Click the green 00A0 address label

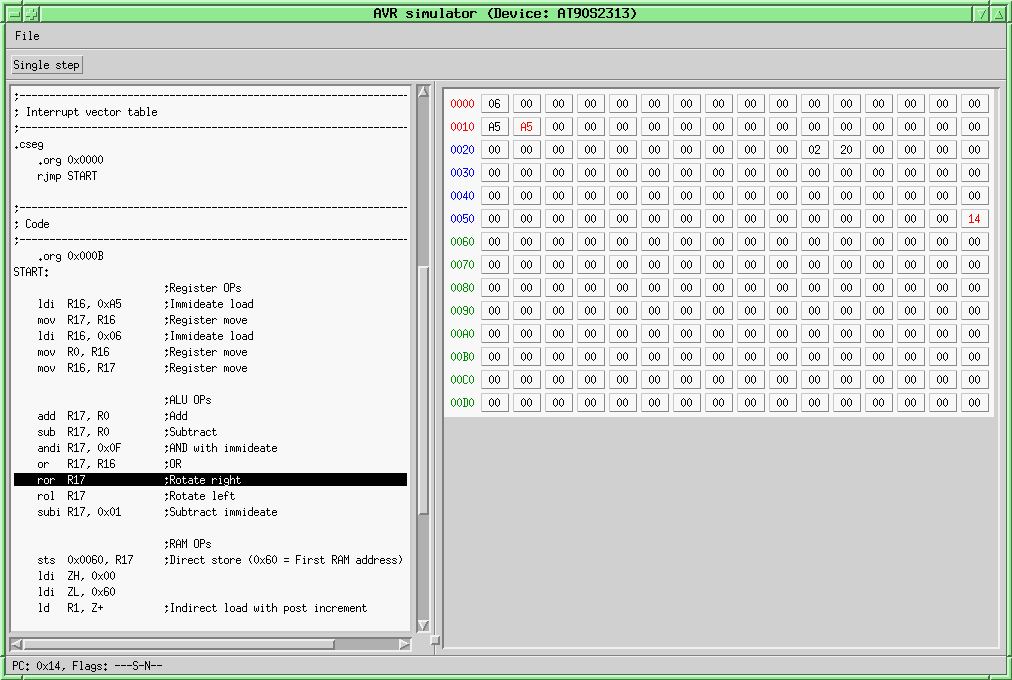coord(462,334)
